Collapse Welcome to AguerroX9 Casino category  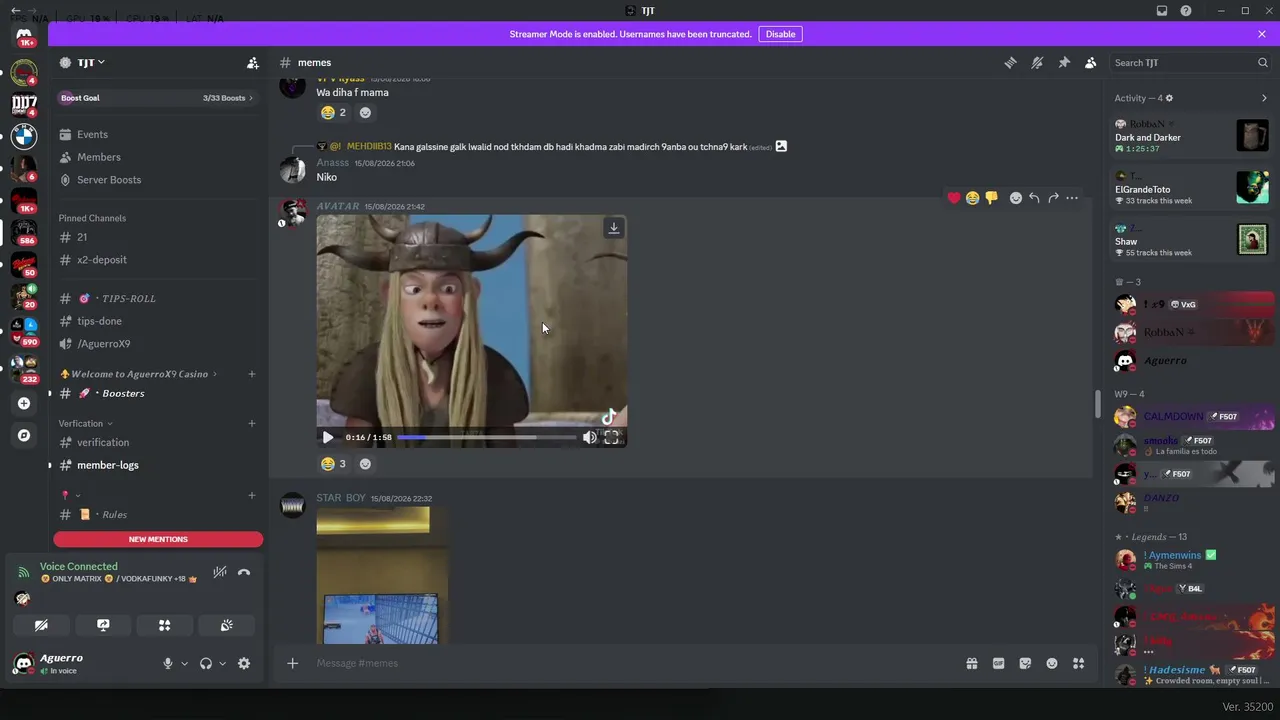pos(139,374)
